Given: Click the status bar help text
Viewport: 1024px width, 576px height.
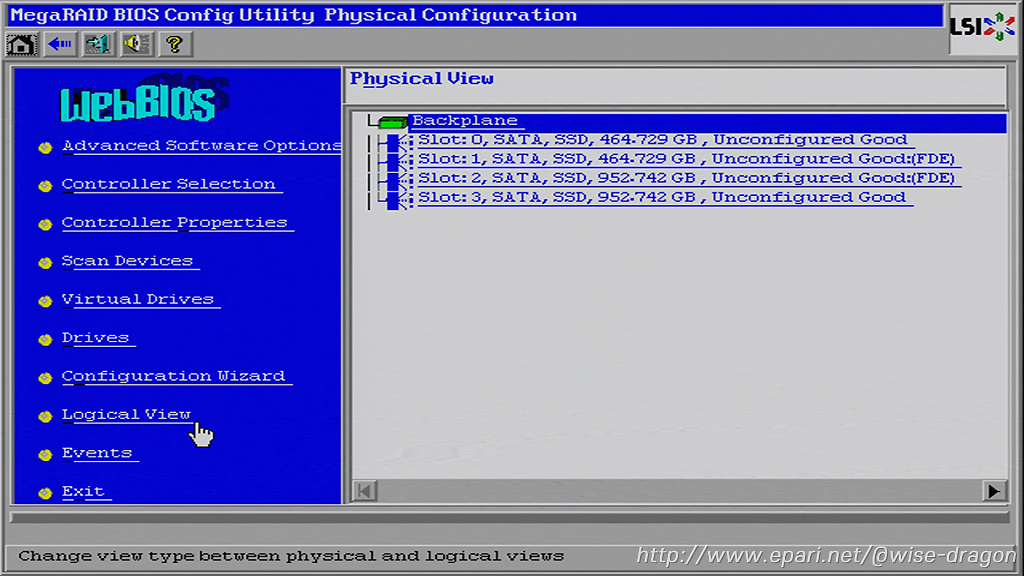Looking at the screenshot, I should pos(291,556).
